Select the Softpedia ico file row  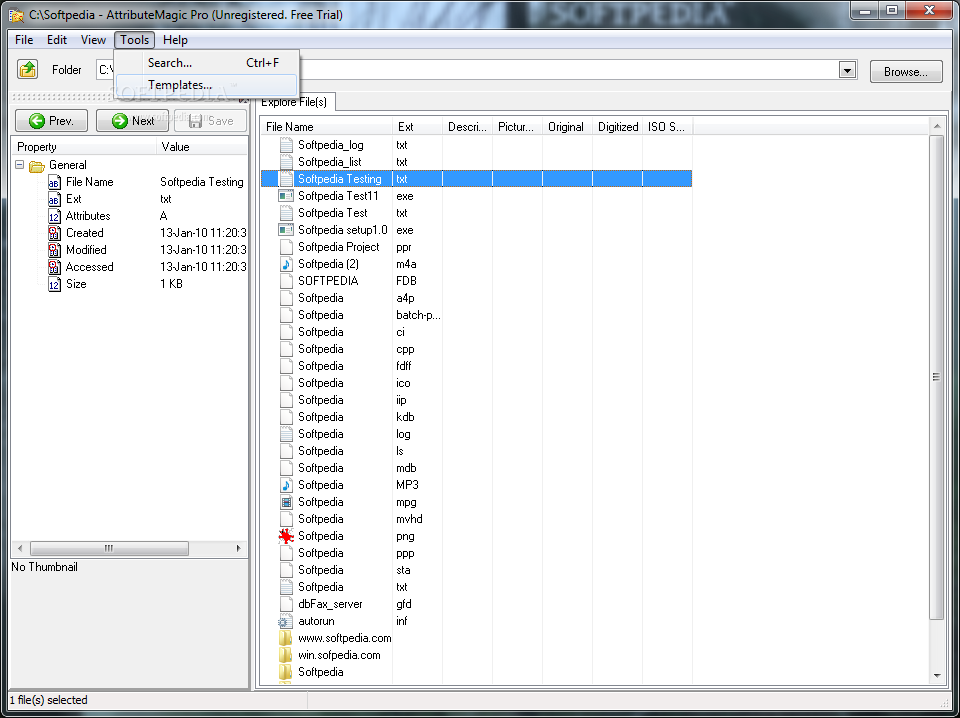[476, 383]
